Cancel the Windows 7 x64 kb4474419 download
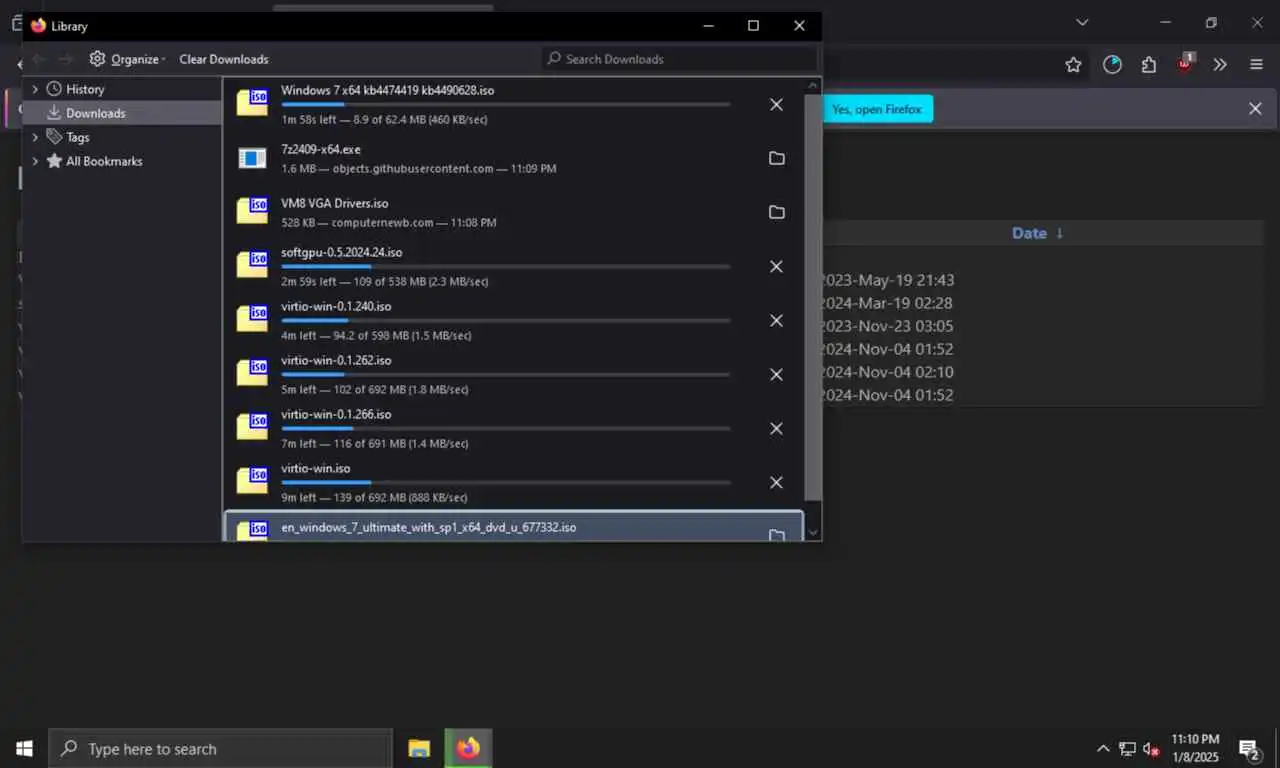This screenshot has width=1280, height=768. tap(776, 104)
